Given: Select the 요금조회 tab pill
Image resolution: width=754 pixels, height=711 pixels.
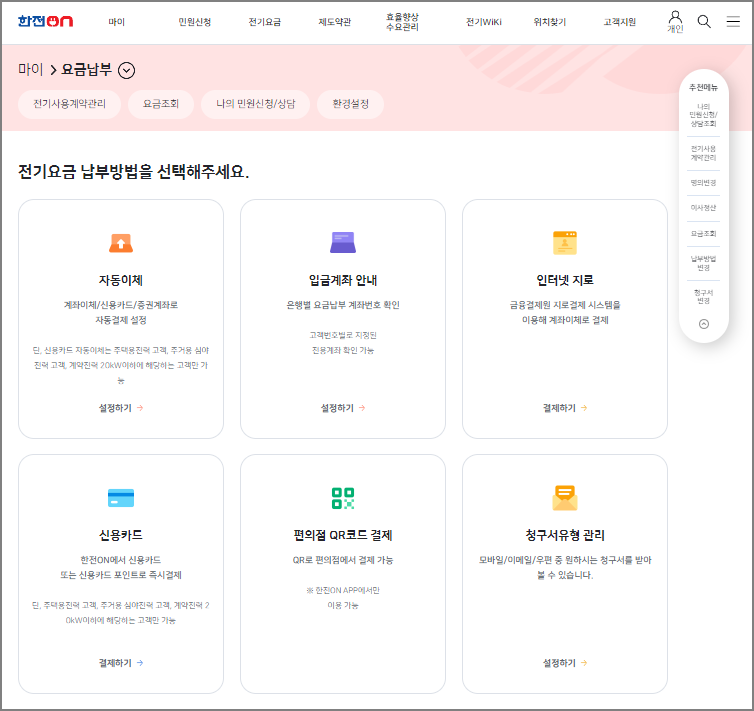Looking at the screenshot, I should pyautogui.click(x=161, y=104).
